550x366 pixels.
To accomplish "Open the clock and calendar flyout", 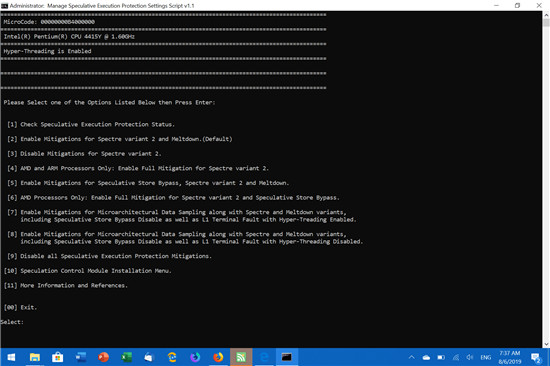I will click(510, 357).
